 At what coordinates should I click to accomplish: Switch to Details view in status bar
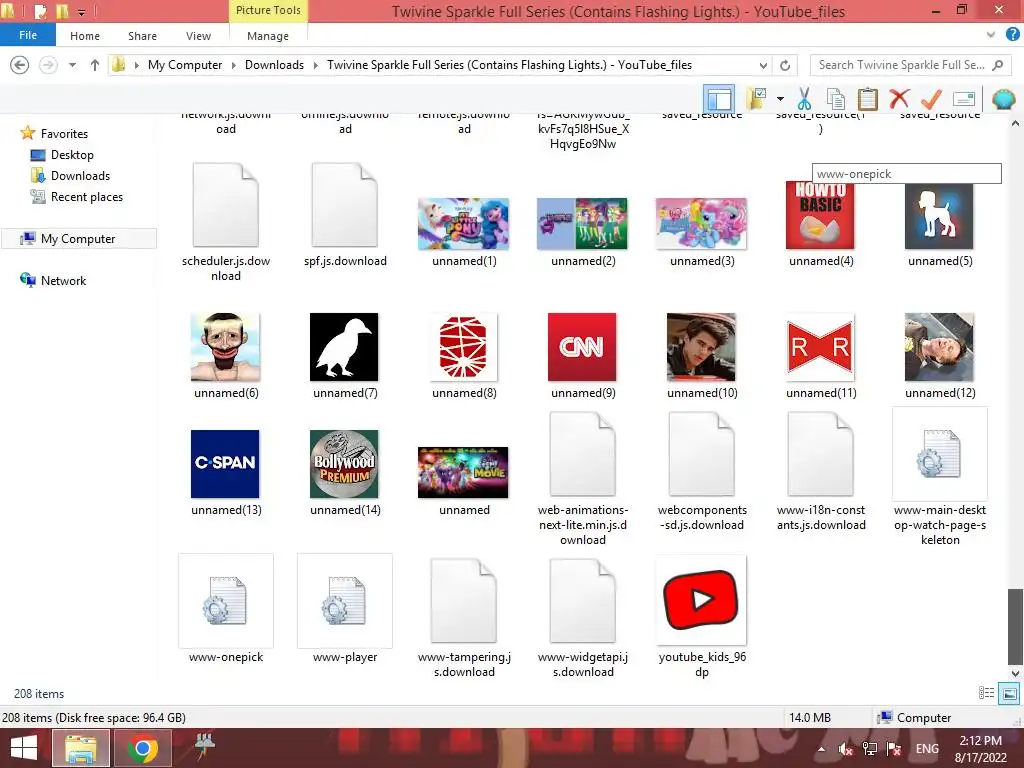coord(986,693)
